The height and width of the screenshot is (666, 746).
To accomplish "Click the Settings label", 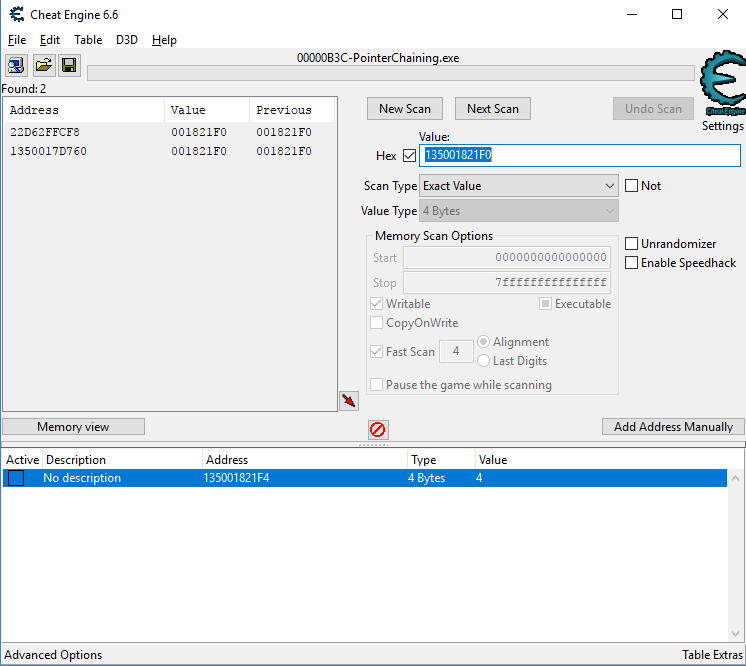I will point(722,126).
